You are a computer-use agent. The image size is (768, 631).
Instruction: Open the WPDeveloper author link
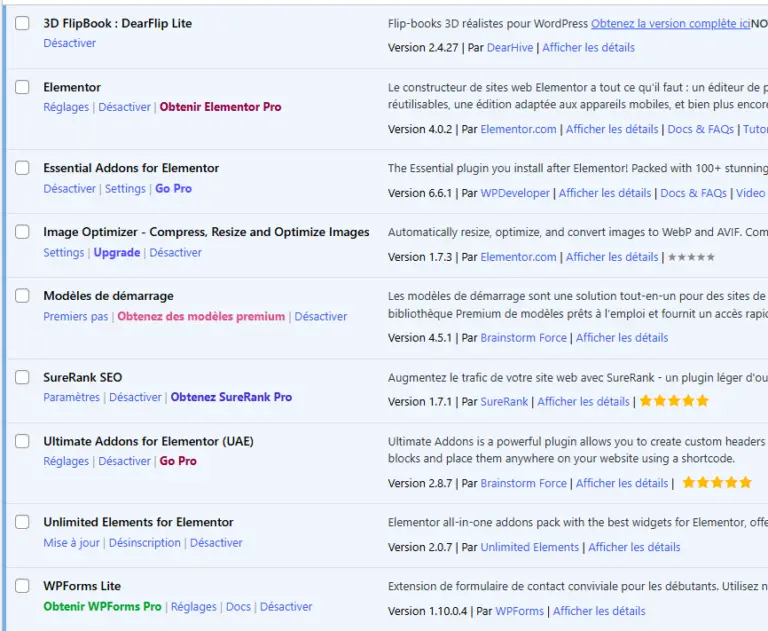click(x=515, y=193)
